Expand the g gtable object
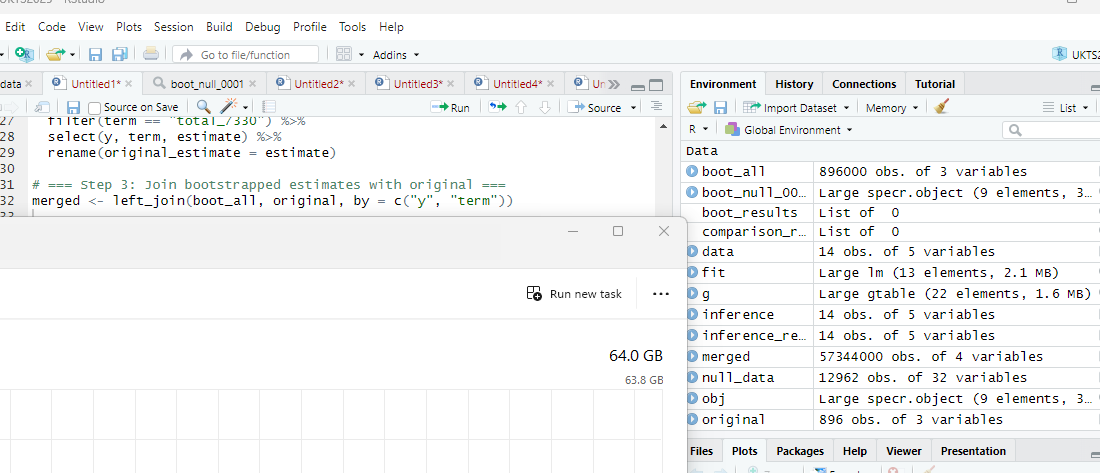Image resolution: width=1100 pixels, height=473 pixels. click(692, 293)
